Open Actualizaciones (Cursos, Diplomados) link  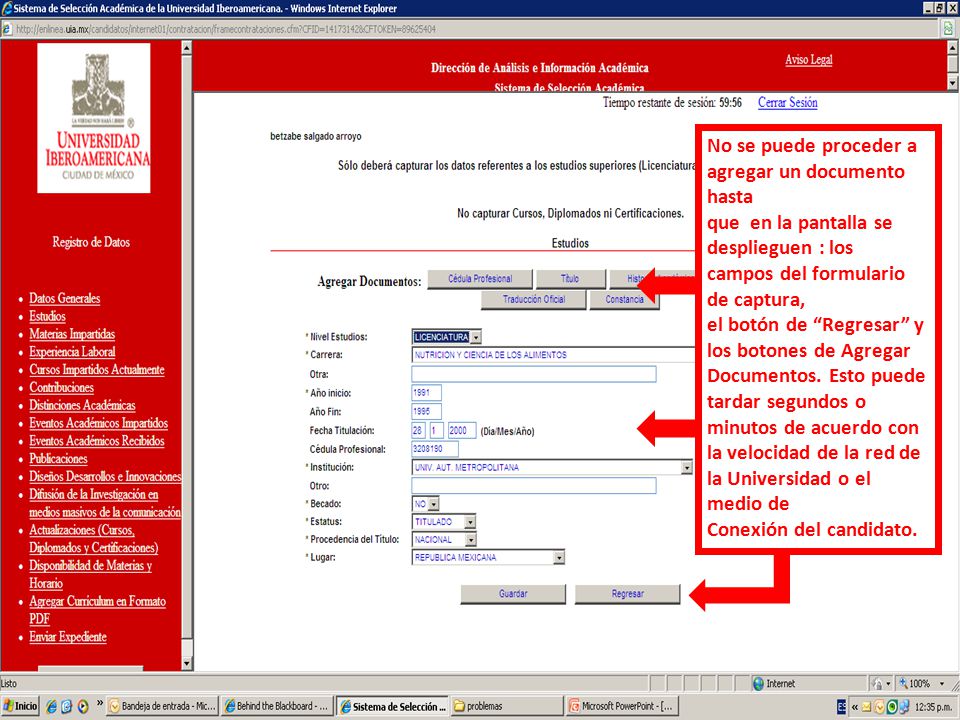(x=93, y=538)
